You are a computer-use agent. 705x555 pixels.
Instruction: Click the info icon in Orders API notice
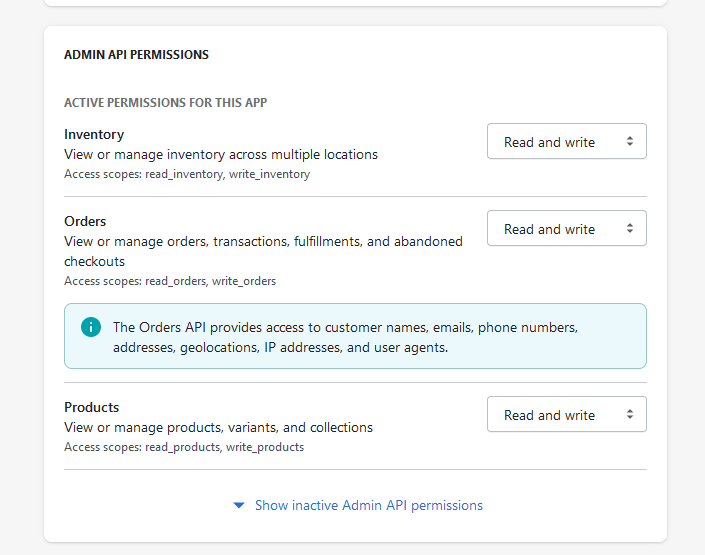[91, 327]
